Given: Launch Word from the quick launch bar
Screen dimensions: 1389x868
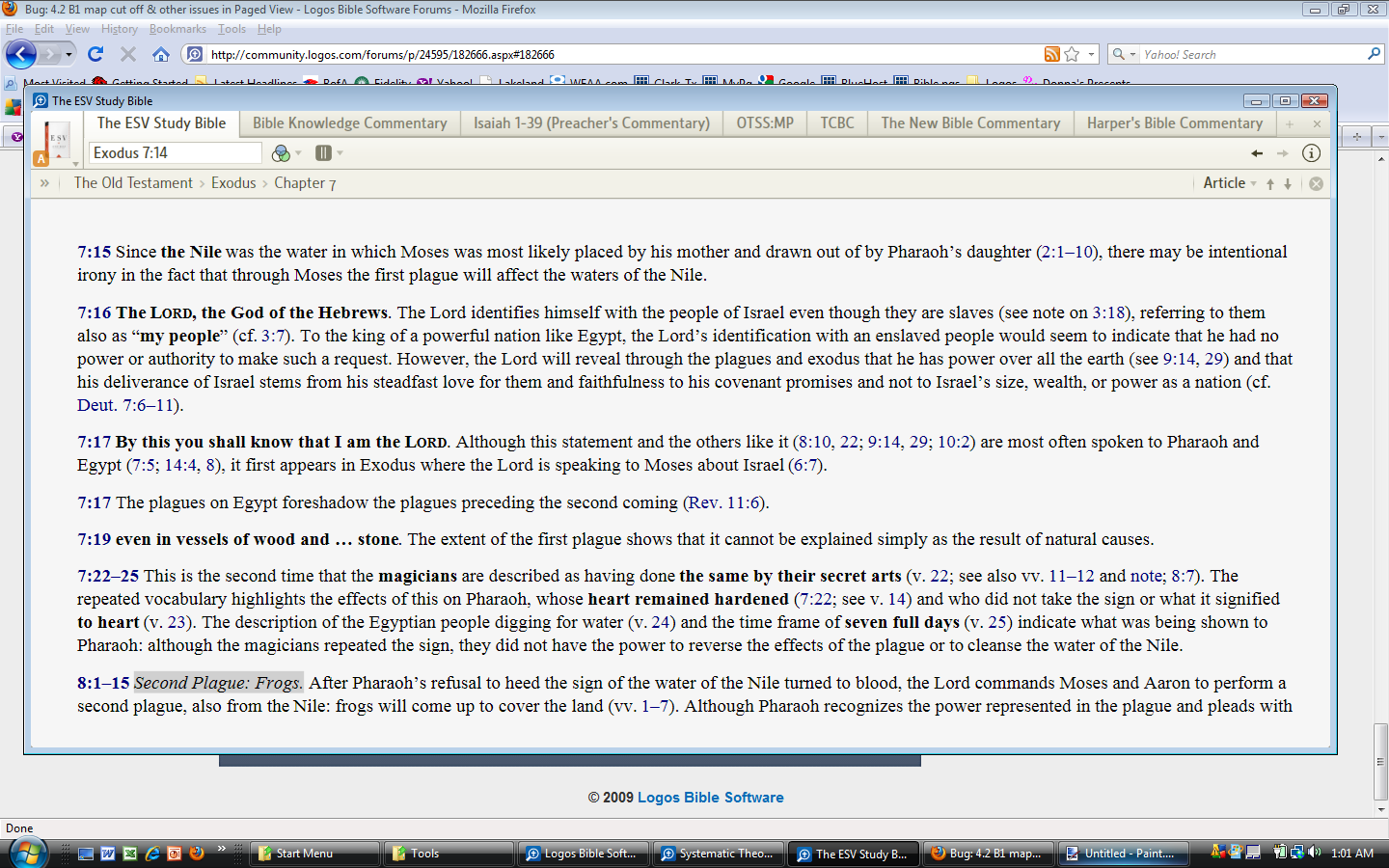Looking at the screenshot, I should [x=108, y=853].
